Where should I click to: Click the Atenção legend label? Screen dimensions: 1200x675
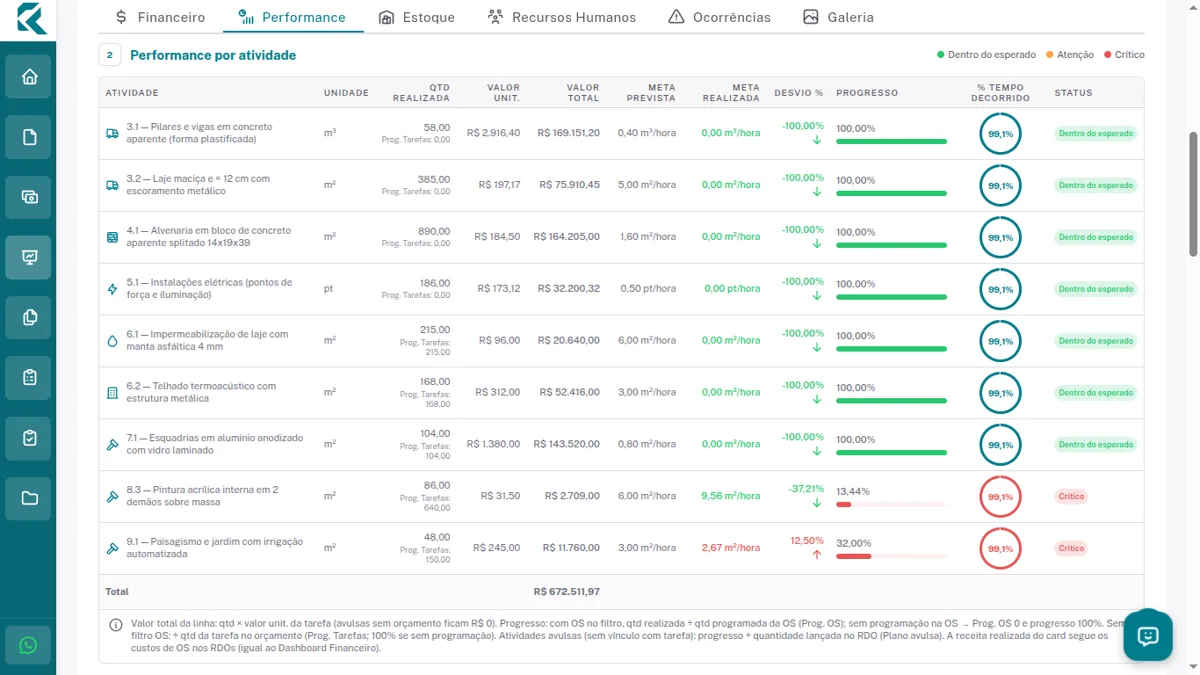[x=1075, y=55]
